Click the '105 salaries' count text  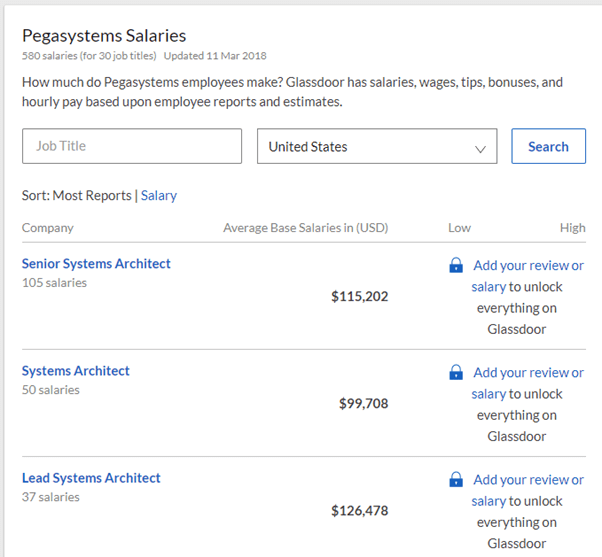point(55,283)
